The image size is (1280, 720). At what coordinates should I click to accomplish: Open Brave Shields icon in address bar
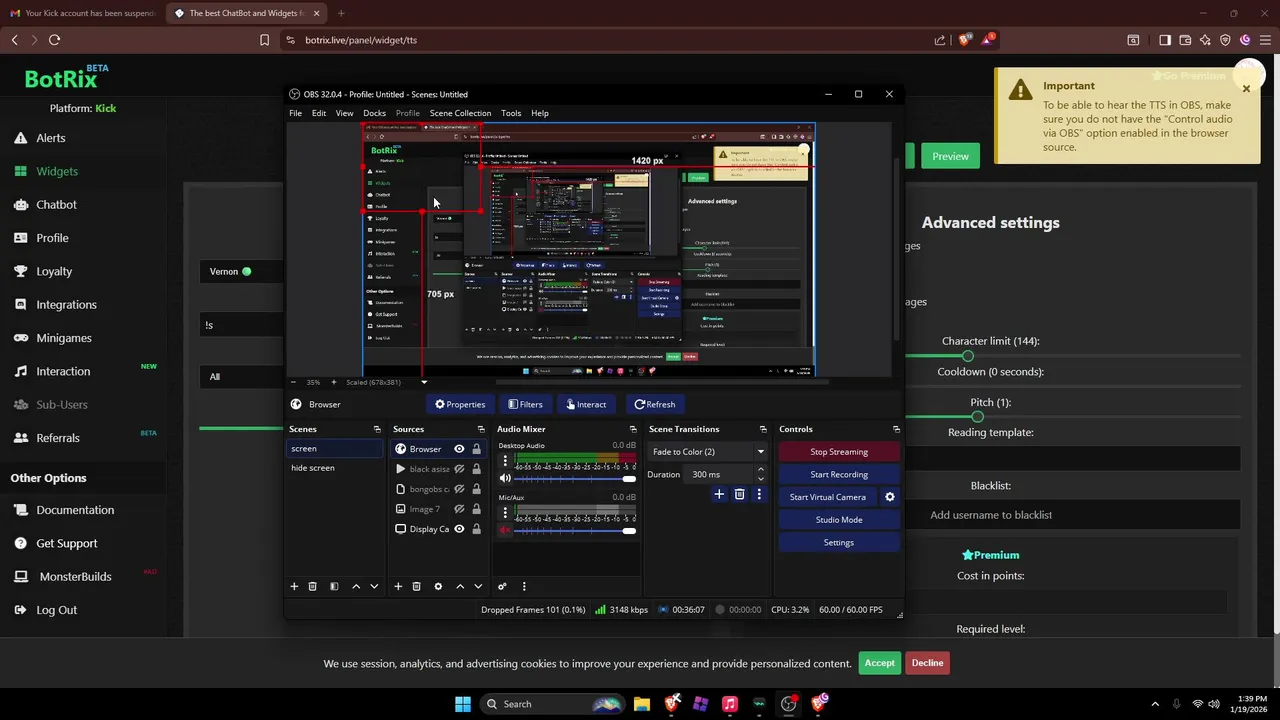tap(965, 40)
